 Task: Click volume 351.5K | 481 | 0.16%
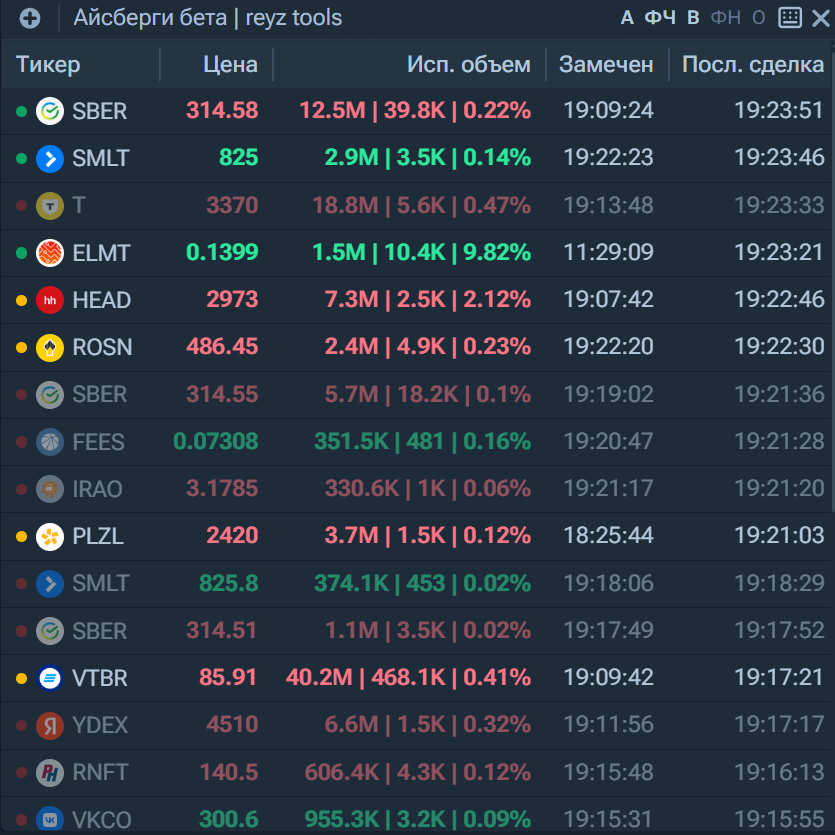(423, 441)
